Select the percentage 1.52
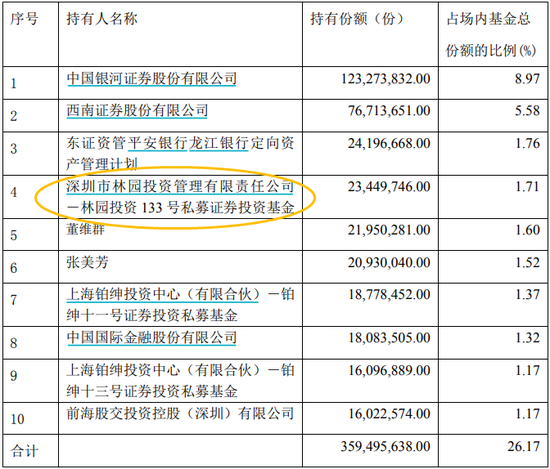The height and width of the screenshot is (469, 550). (x=527, y=263)
